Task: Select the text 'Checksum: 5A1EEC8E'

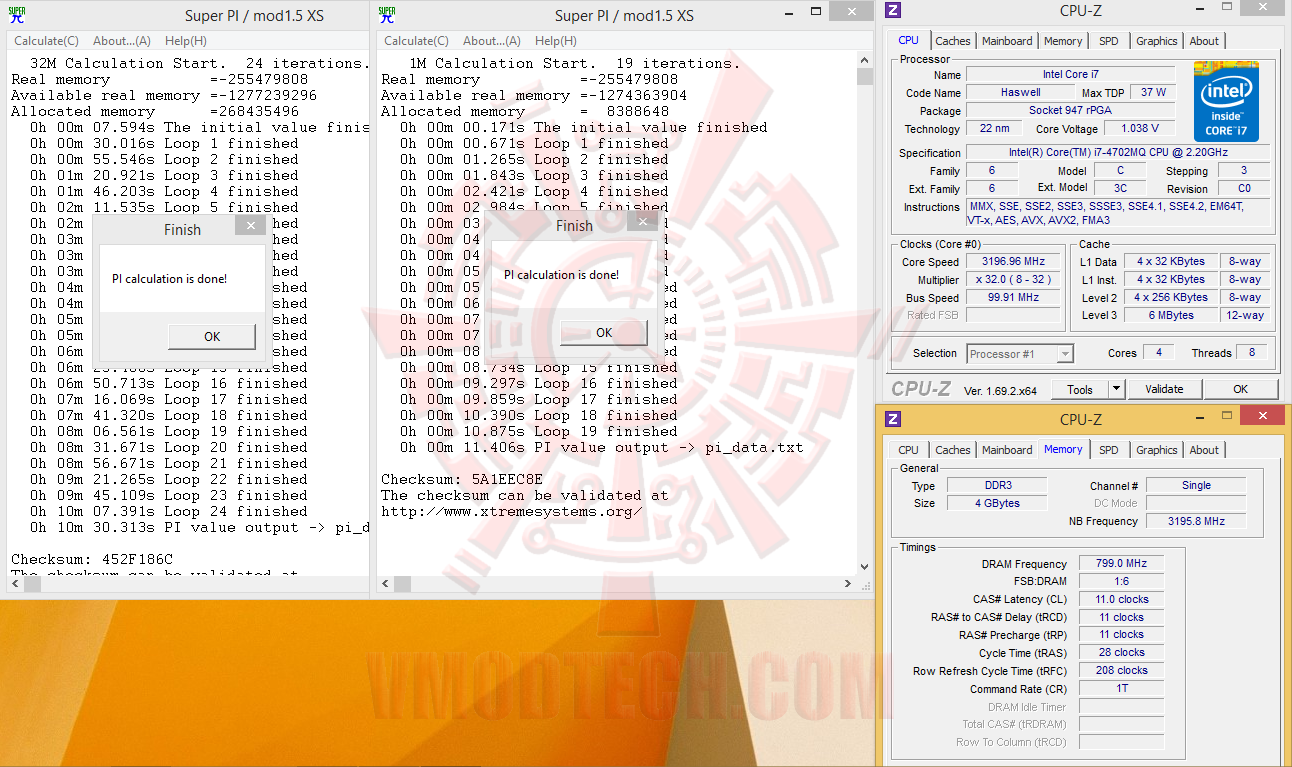Action: click(462, 479)
